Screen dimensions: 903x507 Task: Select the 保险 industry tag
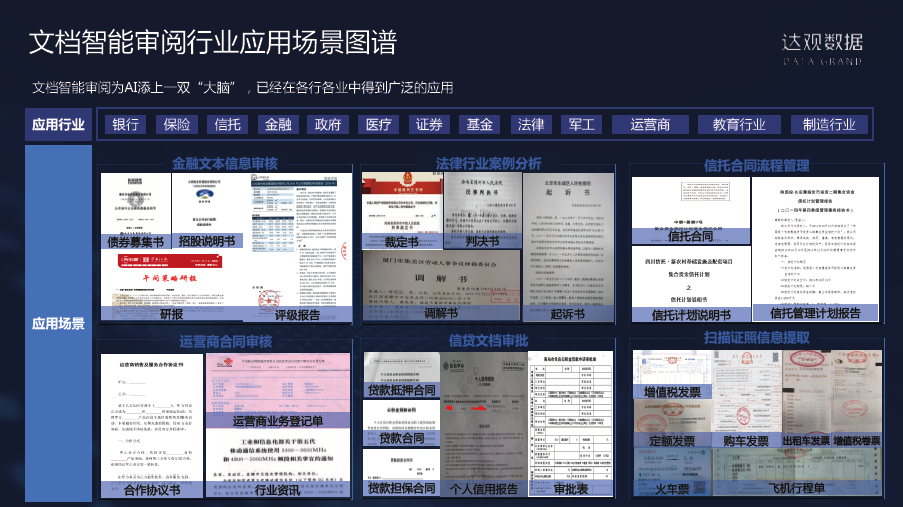pyautogui.click(x=176, y=125)
